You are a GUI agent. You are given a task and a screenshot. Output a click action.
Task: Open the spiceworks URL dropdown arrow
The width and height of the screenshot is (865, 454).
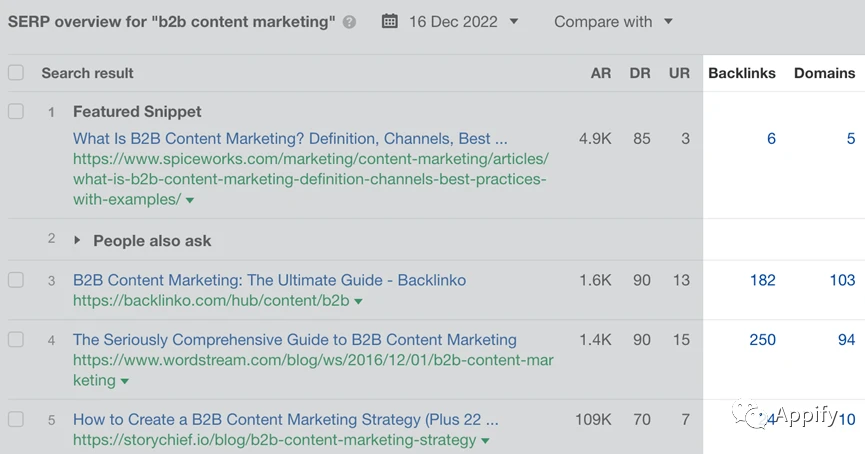(x=190, y=200)
